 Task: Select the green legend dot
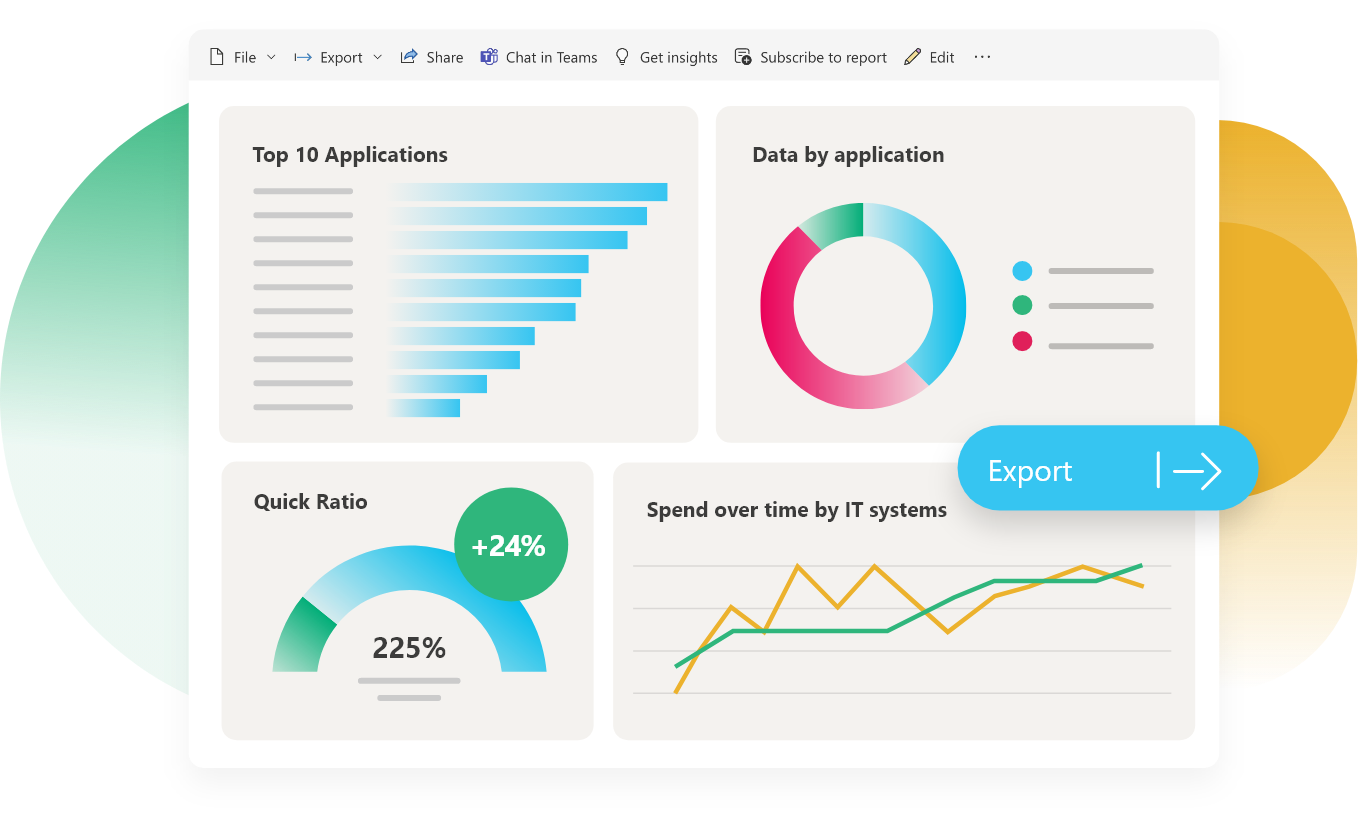click(x=1022, y=306)
